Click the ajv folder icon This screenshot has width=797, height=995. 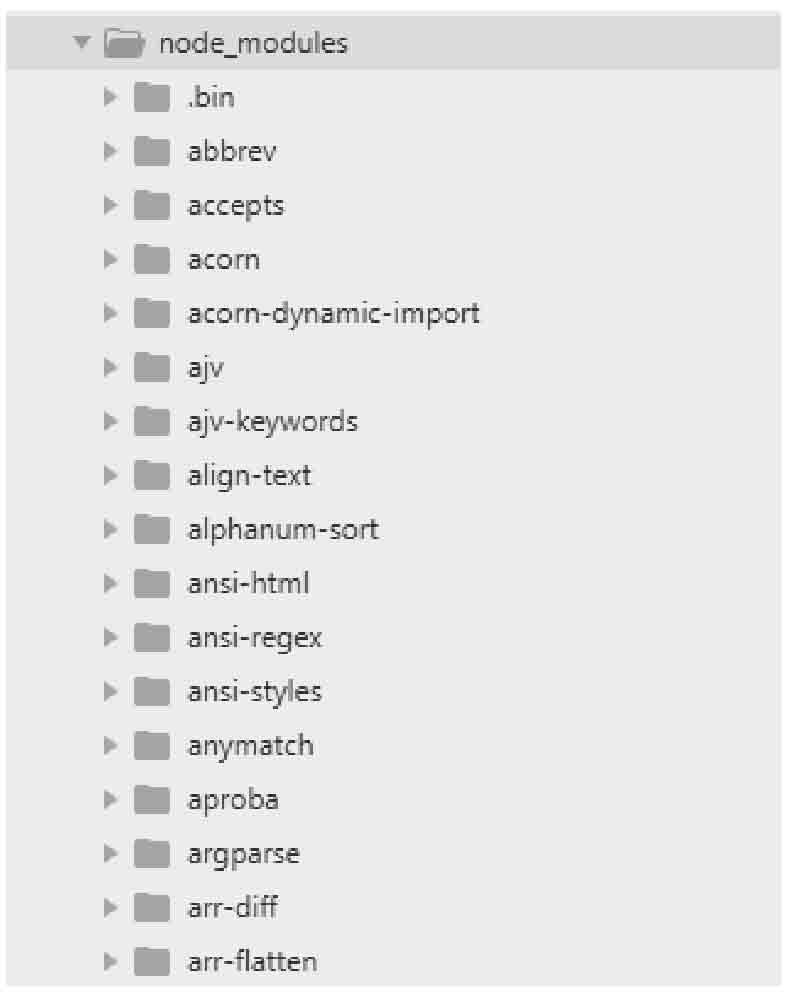click(x=152, y=367)
